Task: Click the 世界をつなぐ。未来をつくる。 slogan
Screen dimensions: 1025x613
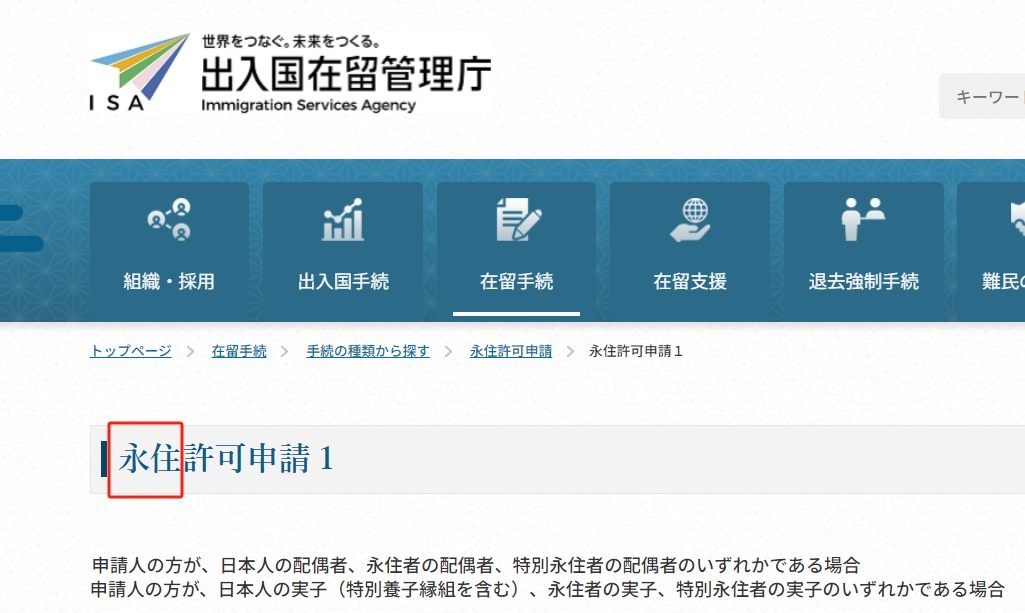Action: pyautogui.click(x=292, y=42)
